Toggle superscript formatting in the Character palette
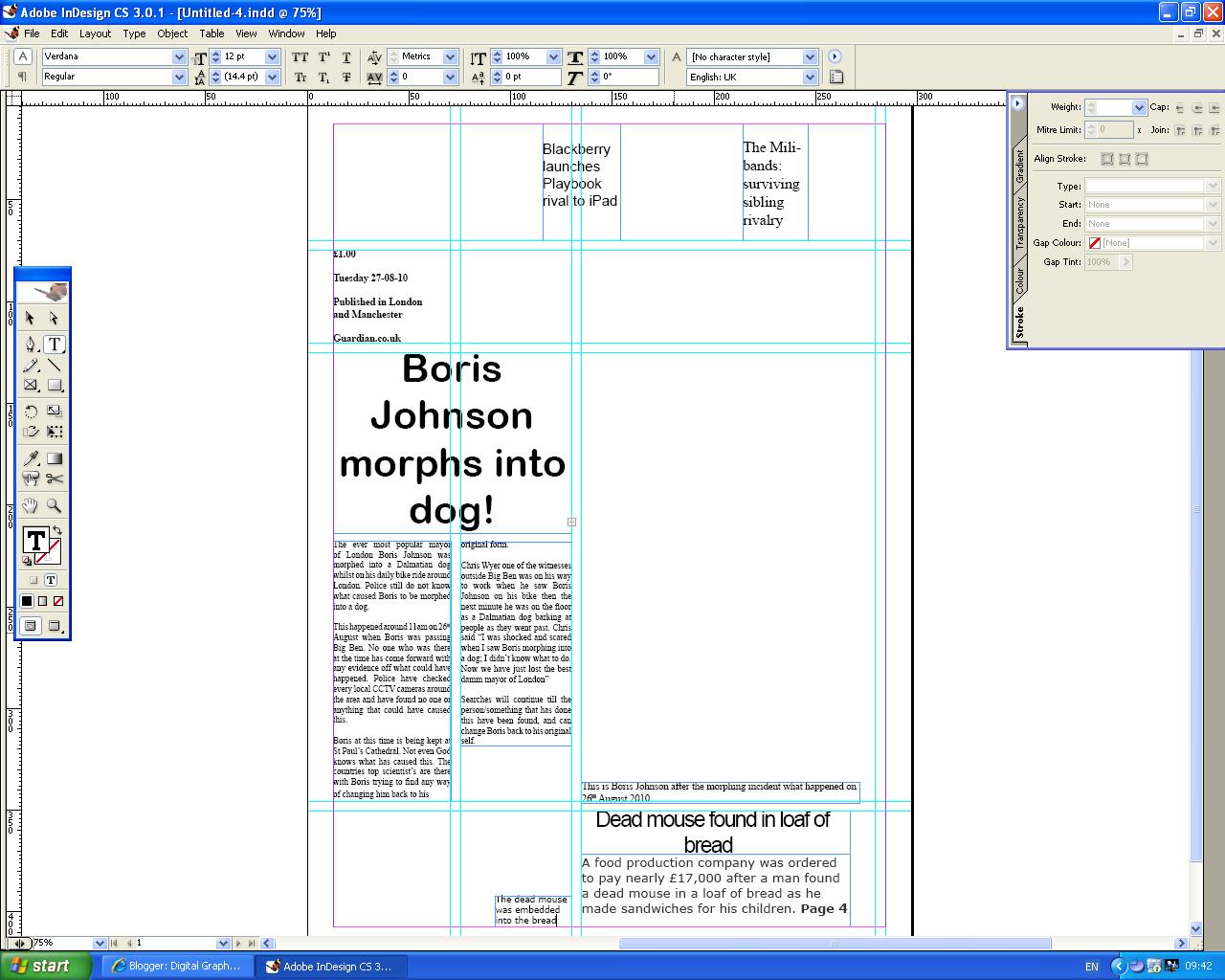This screenshot has height=980, width=1225. tap(323, 57)
